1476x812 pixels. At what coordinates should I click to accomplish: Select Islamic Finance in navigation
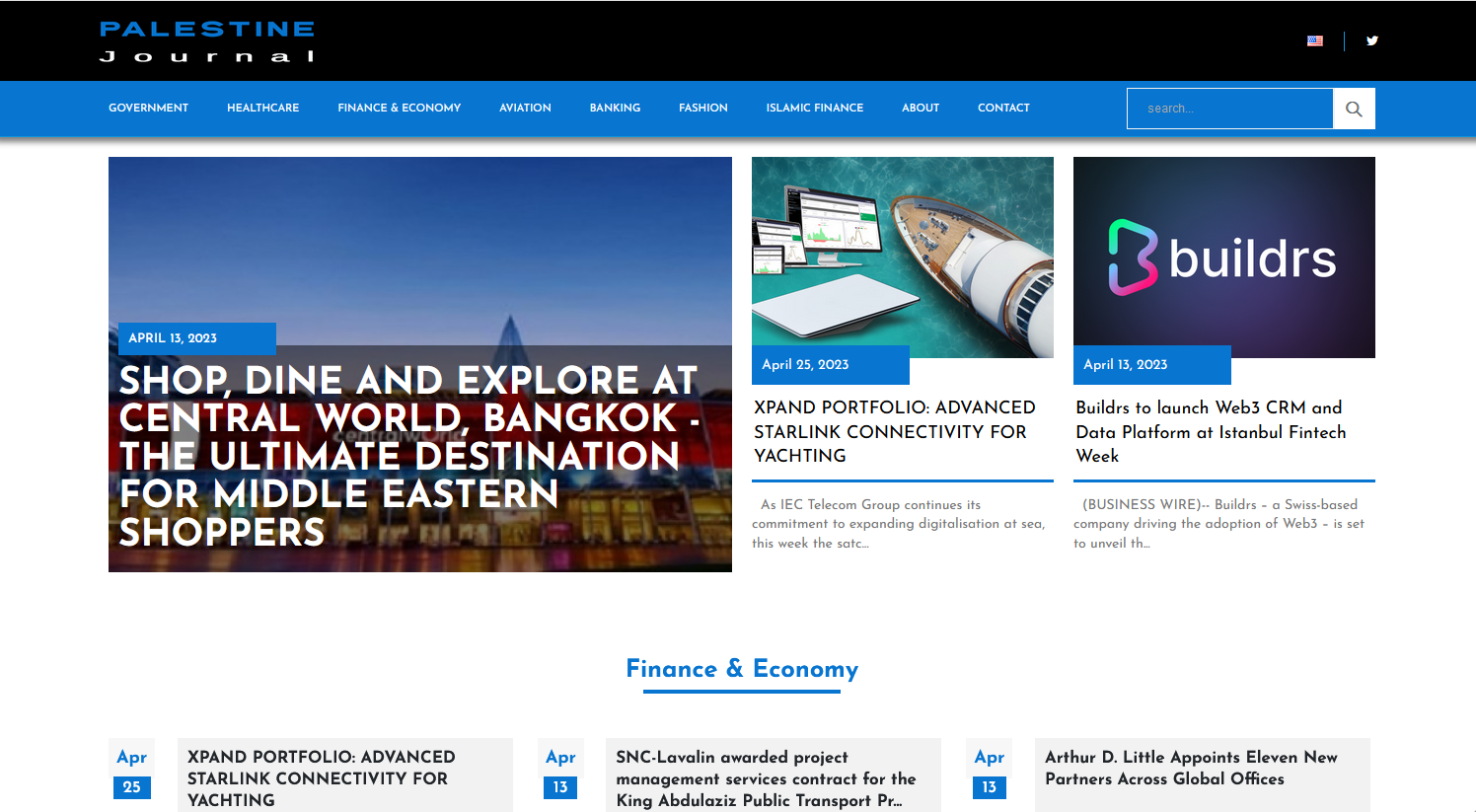tap(814, 109)
